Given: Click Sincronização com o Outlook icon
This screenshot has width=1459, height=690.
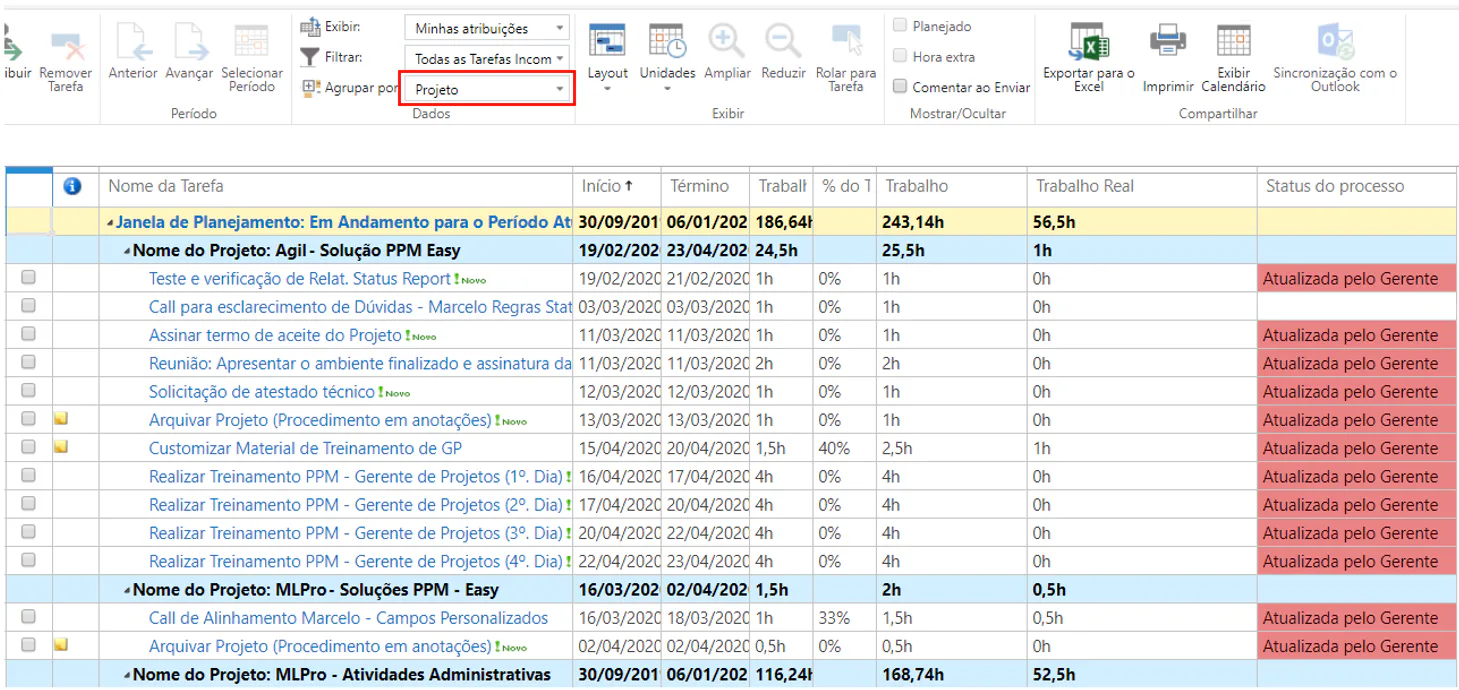Looking at the screenshot, I should [1335, 42].
